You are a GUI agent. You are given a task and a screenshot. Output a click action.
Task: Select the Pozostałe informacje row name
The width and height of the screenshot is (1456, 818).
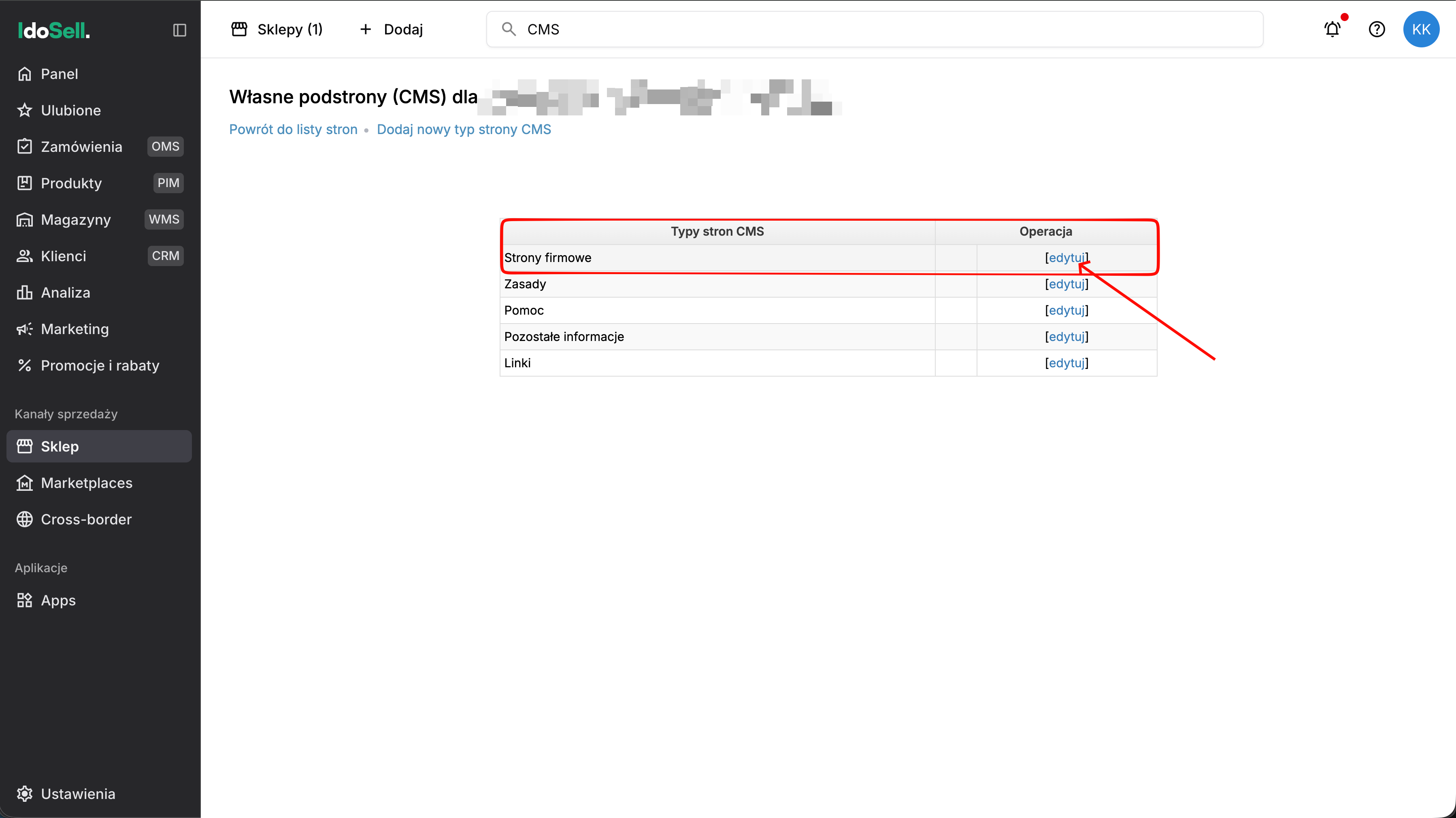point(564,337)
